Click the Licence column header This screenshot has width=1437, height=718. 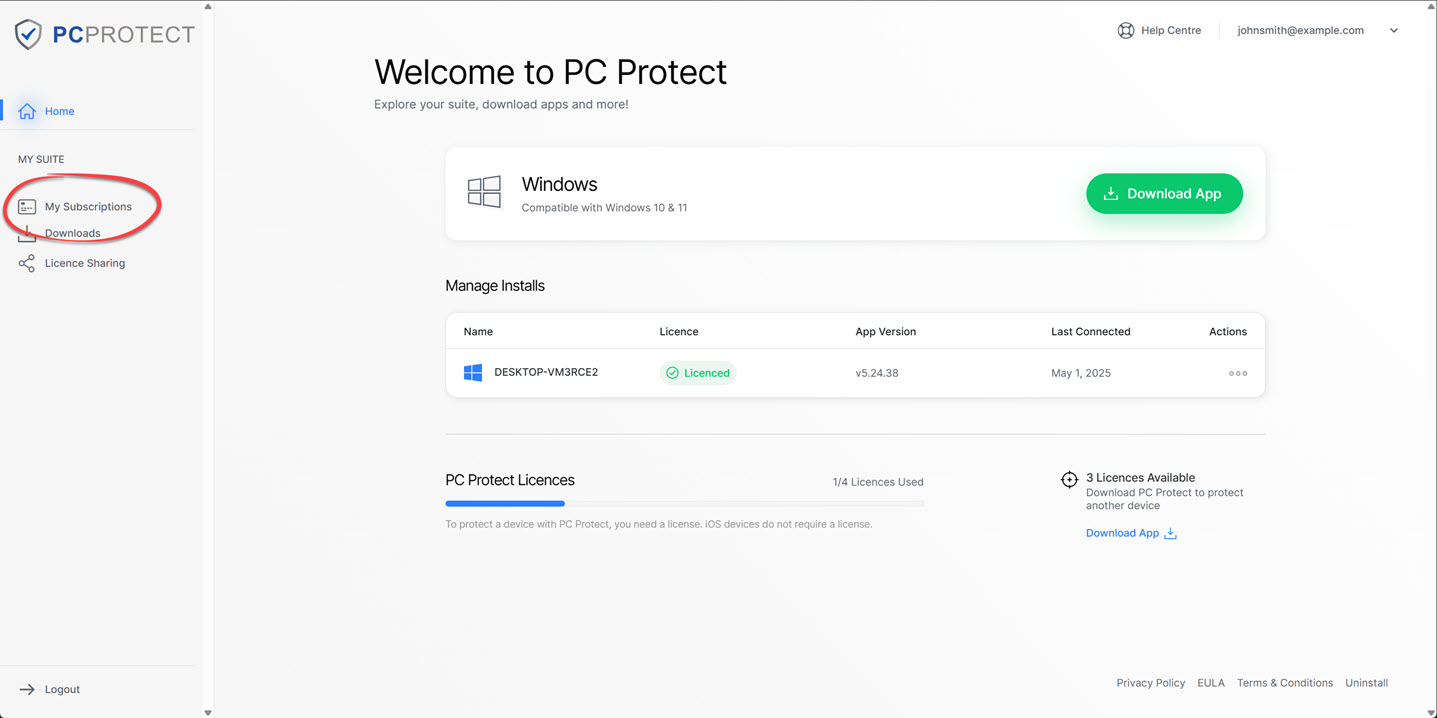[x=679, y=332]
